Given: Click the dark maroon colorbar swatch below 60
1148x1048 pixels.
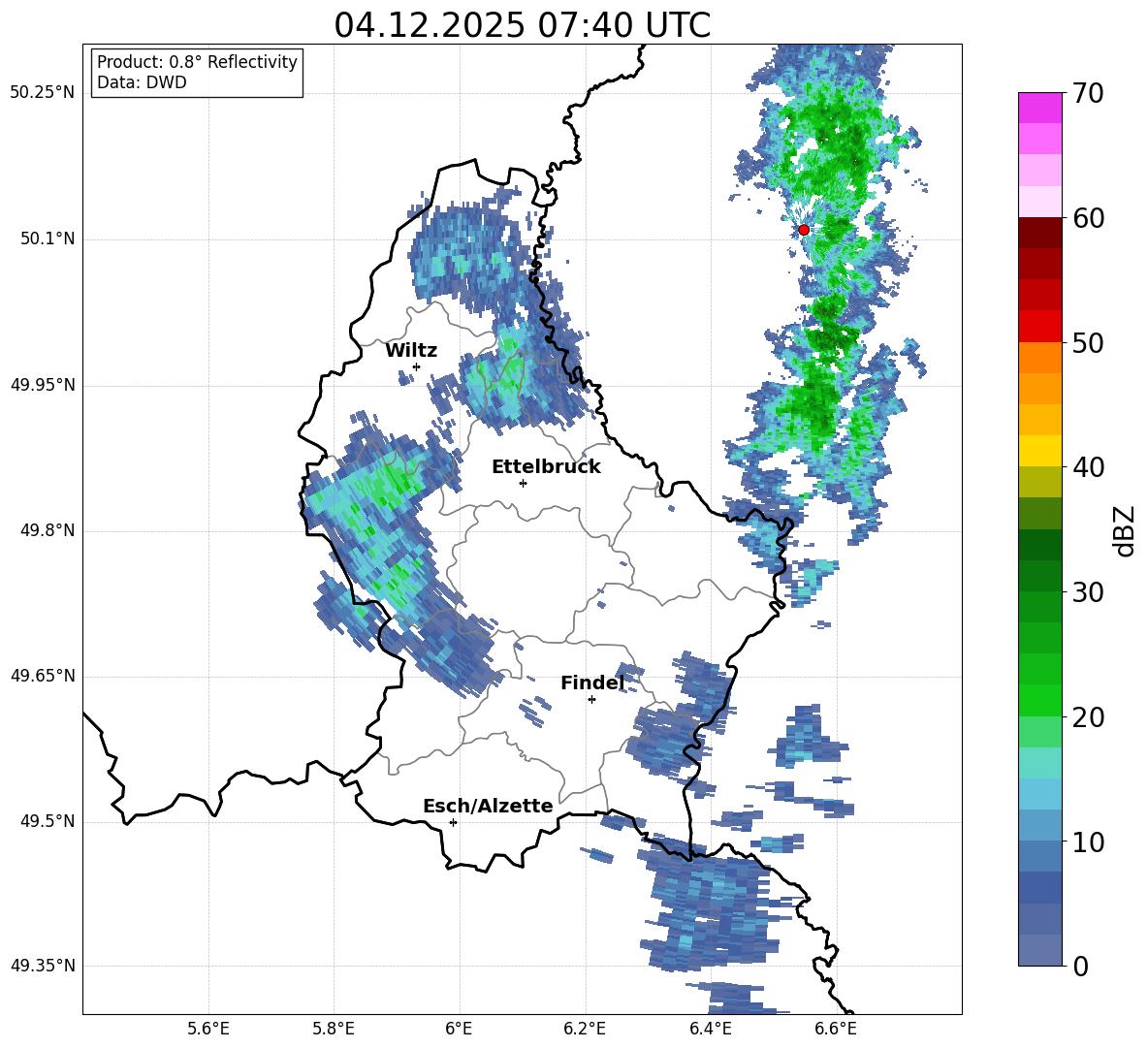Looking at the screenshot, I should tap(1040, 233).
